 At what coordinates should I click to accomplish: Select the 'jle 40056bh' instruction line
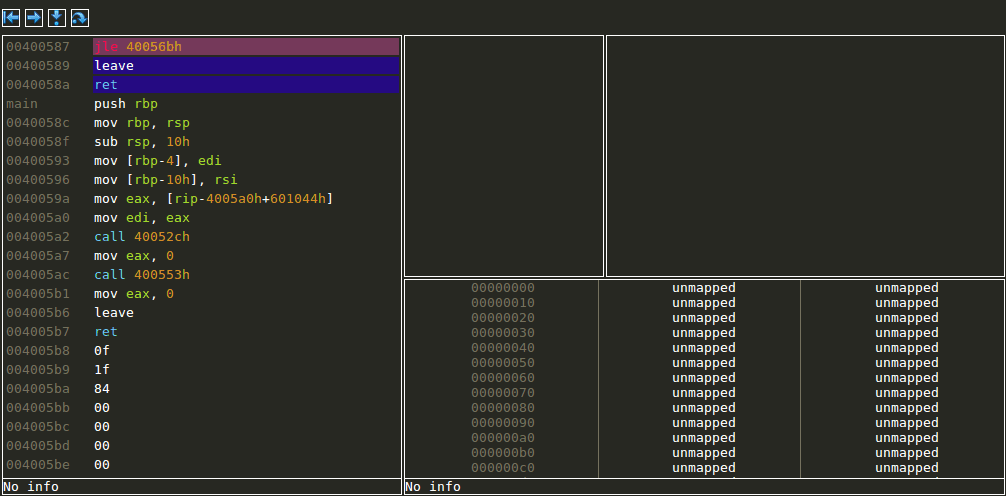click(x=246, y=47)
